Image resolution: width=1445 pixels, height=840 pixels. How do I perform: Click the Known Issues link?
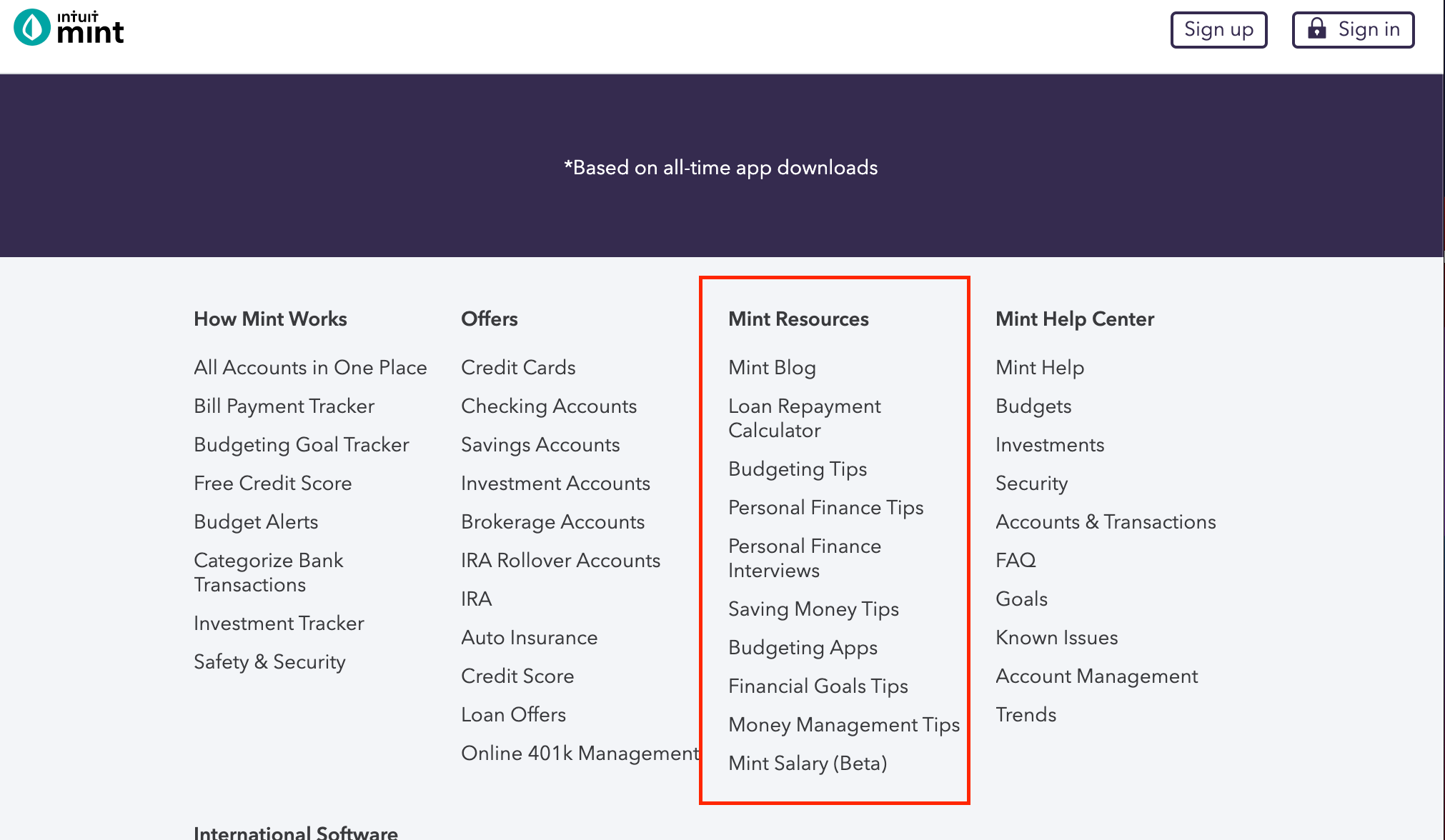(x=1056, y=637)
